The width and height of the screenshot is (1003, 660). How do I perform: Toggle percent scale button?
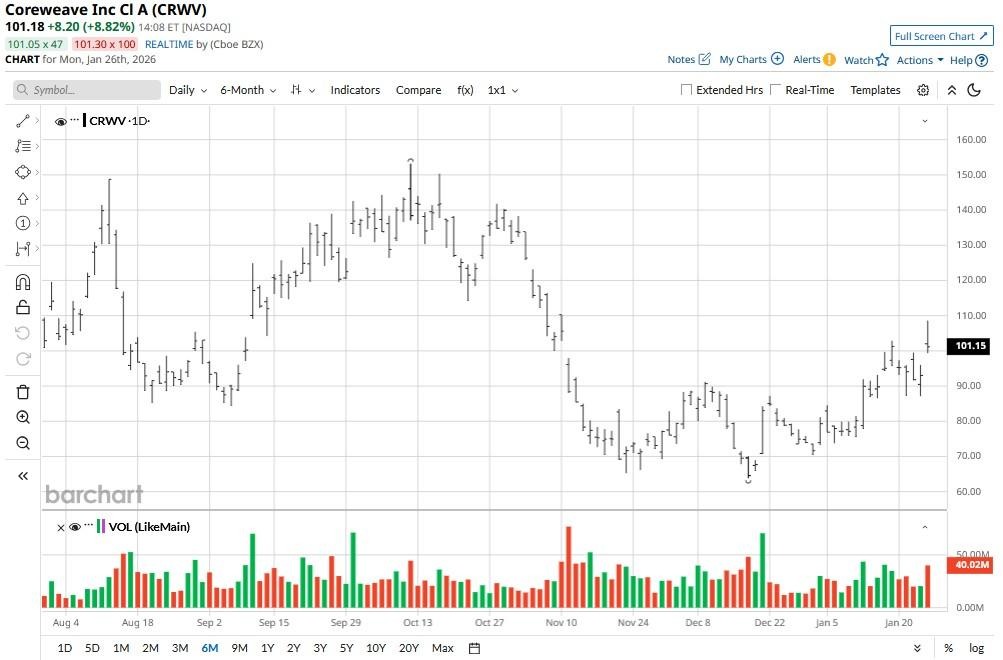coord(948,648)
